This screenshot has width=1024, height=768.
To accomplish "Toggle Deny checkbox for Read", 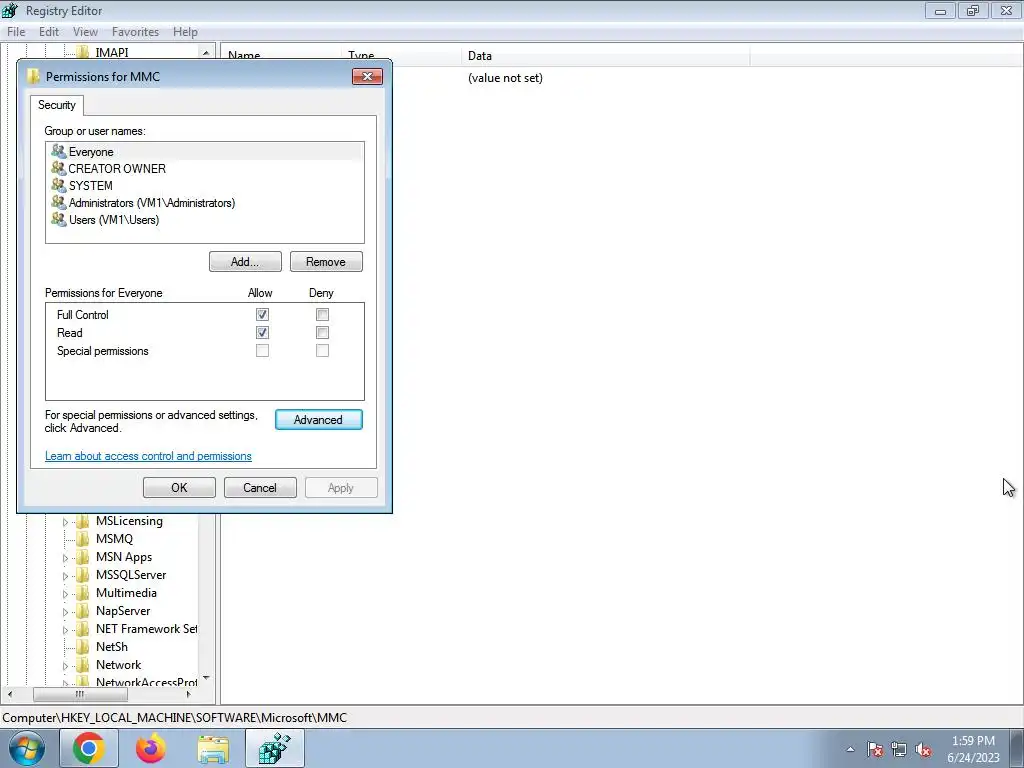I will tap(322, 332).
